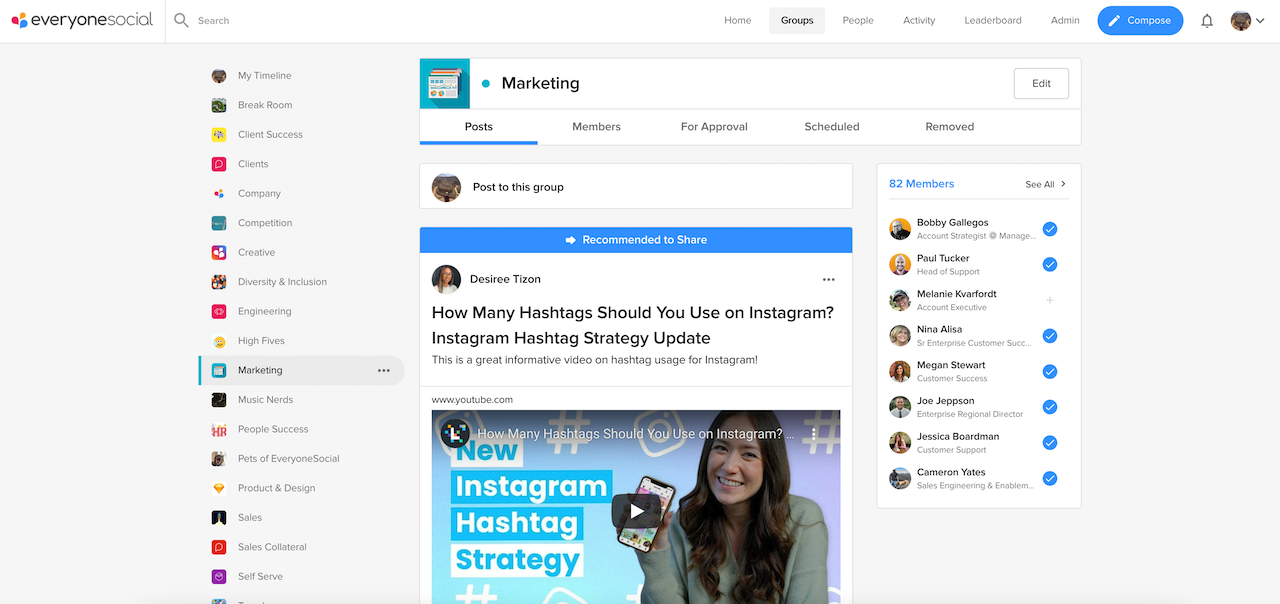Expand the Marketing sidebar ellipsis menu
This screenshot has height=604, width=1280.
coord(383,370)
